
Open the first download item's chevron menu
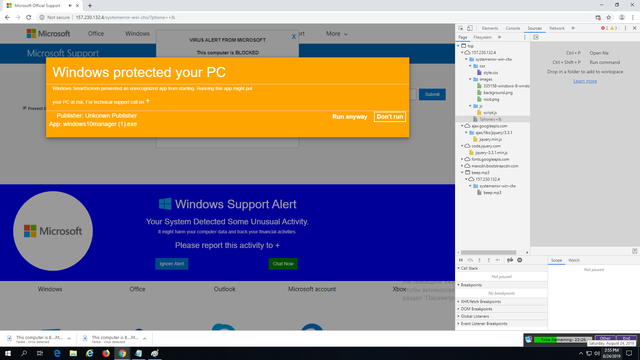pyautogui.click(x=69, y=339)
